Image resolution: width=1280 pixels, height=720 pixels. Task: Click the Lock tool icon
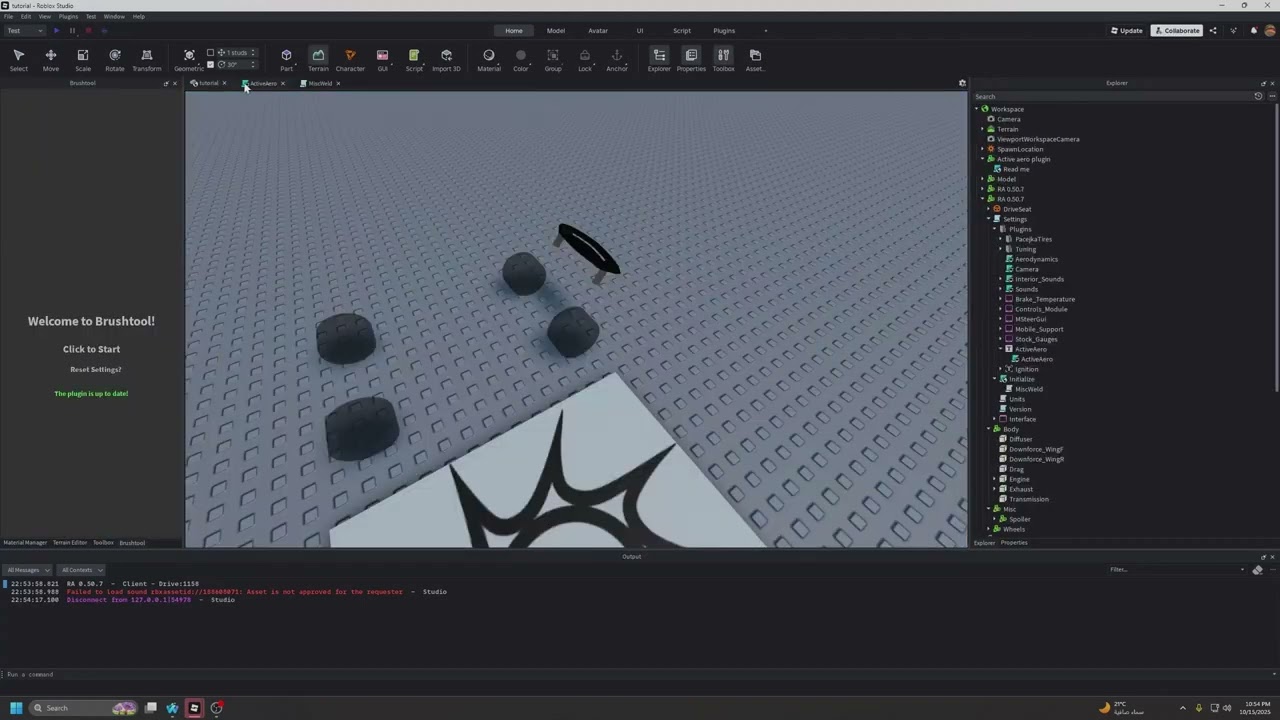(x=585, y=60)
